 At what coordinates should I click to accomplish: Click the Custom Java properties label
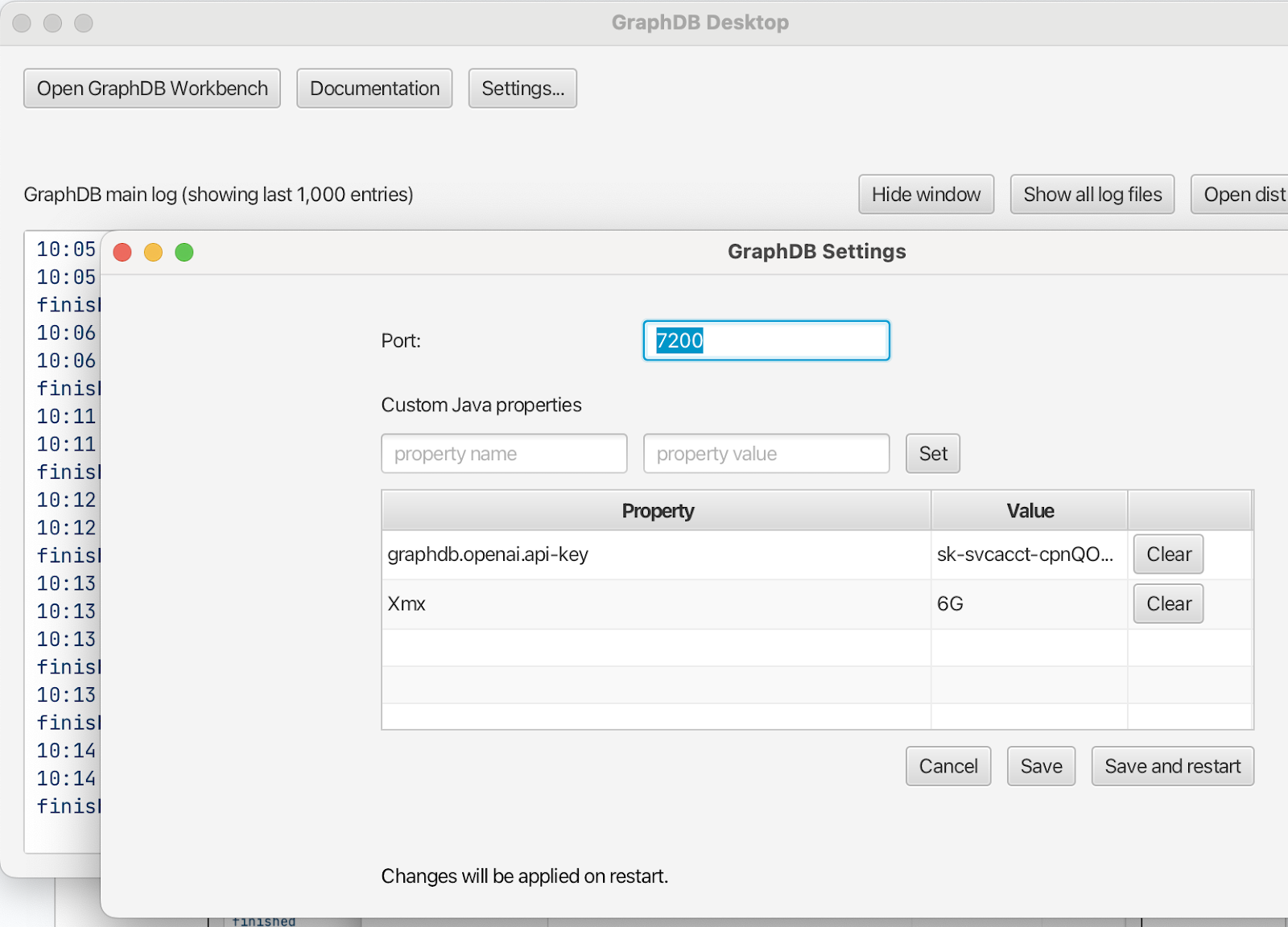click(x=481, y=405)
